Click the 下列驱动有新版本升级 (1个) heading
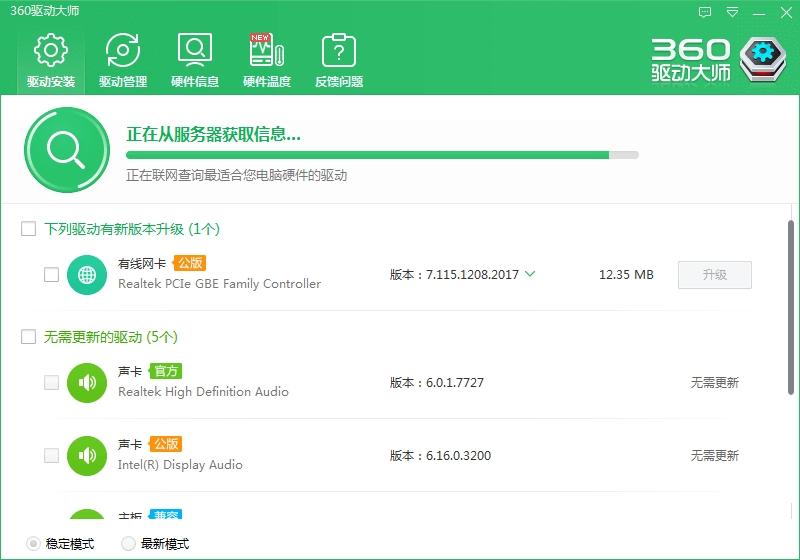Image resolution: width=800 pixels, height=560 pixels. (132, 229)
